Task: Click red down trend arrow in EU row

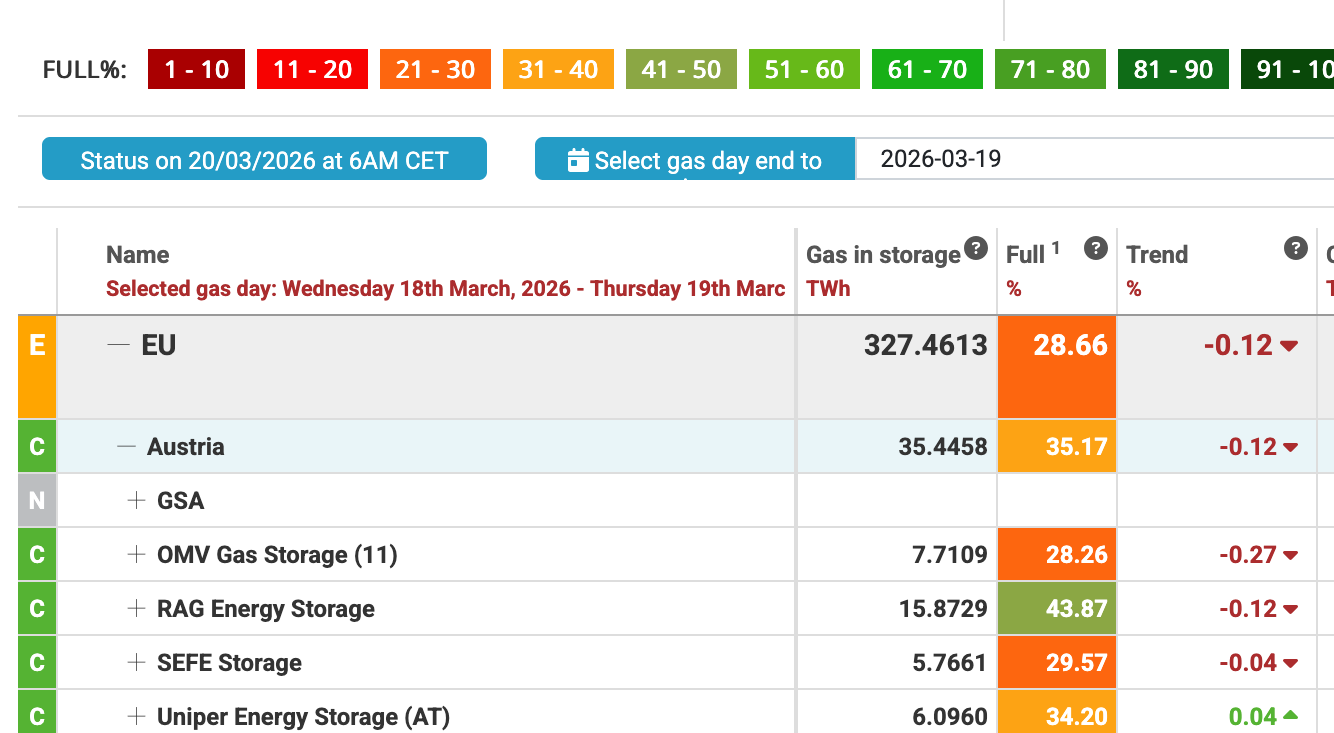Action: 1289,346
